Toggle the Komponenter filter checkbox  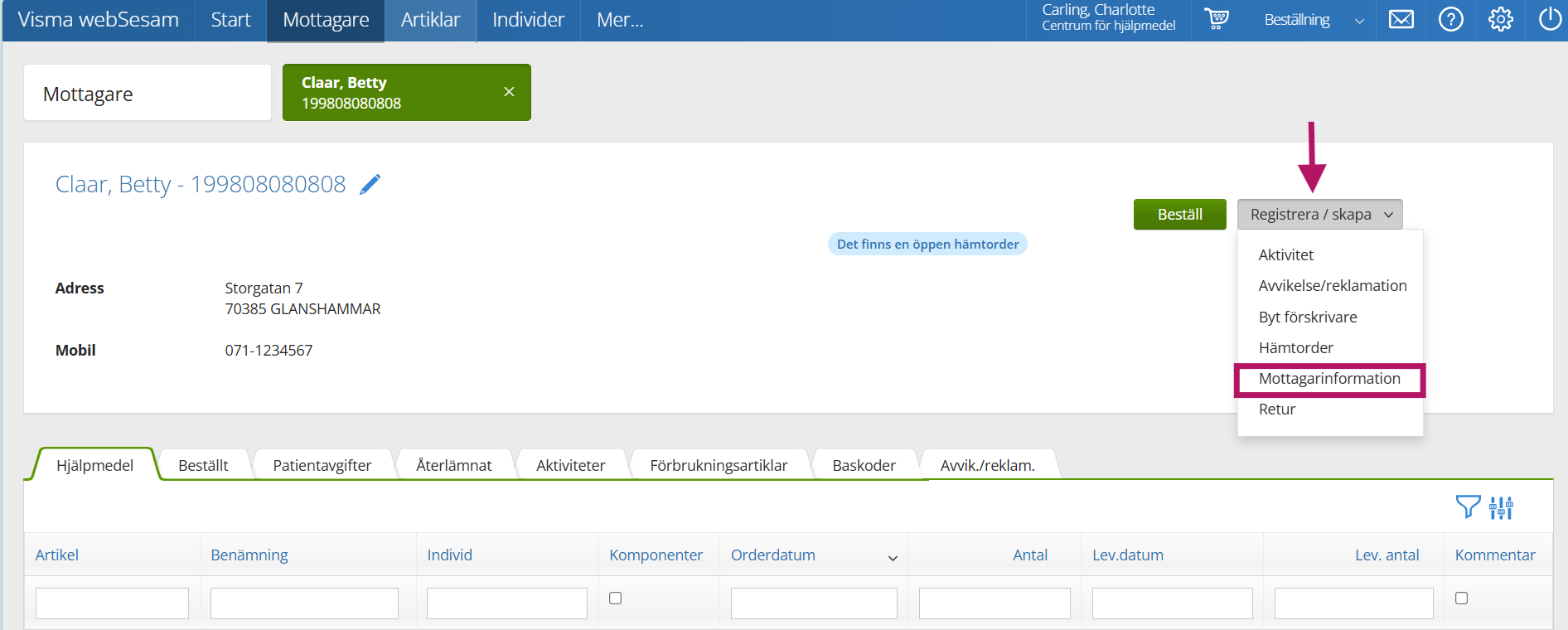(x=615, y=598)
